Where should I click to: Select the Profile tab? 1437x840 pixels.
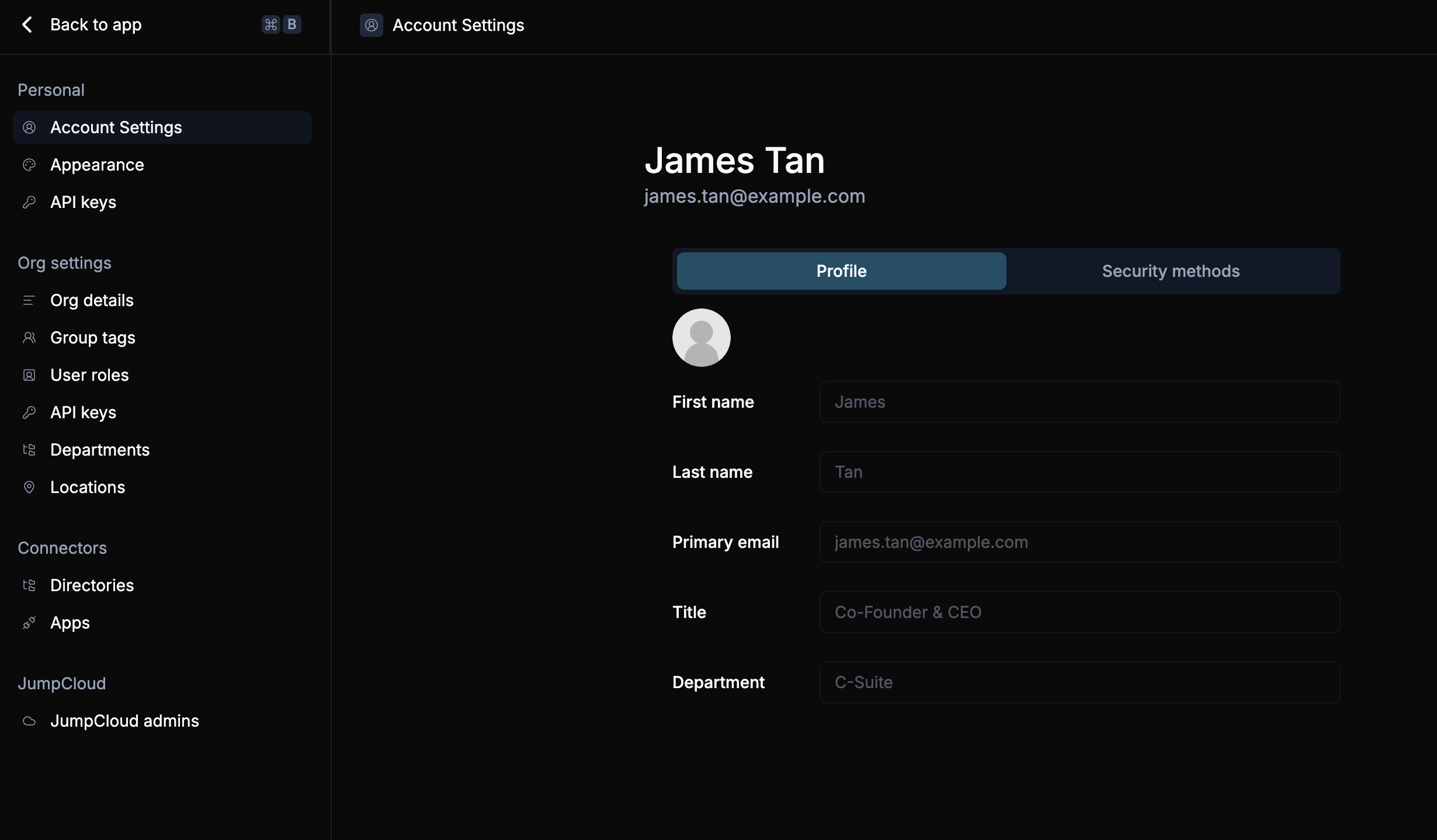click(841, 270)
